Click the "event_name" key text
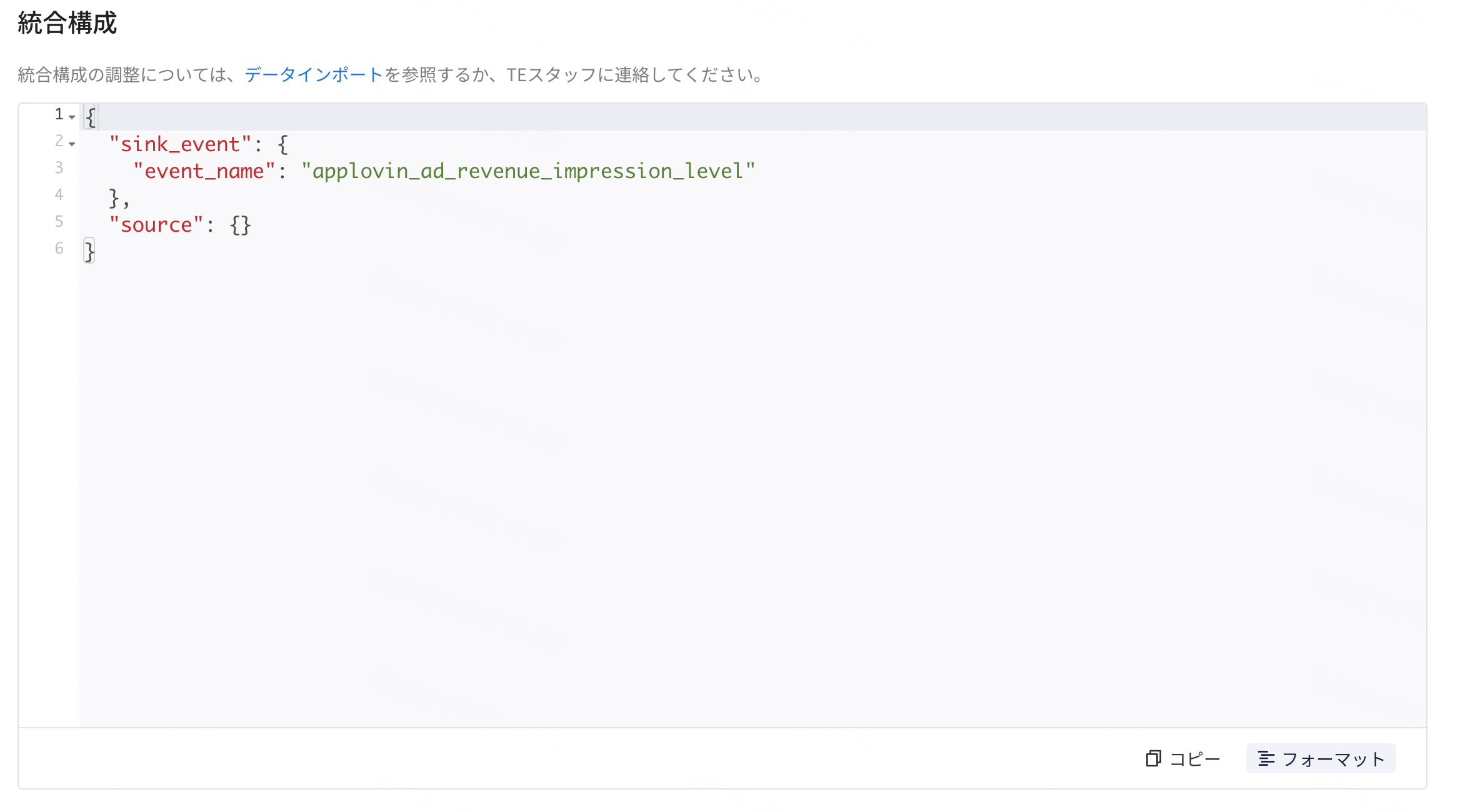Viewport: 1460px width, 812px height. [x=204, y=171]
